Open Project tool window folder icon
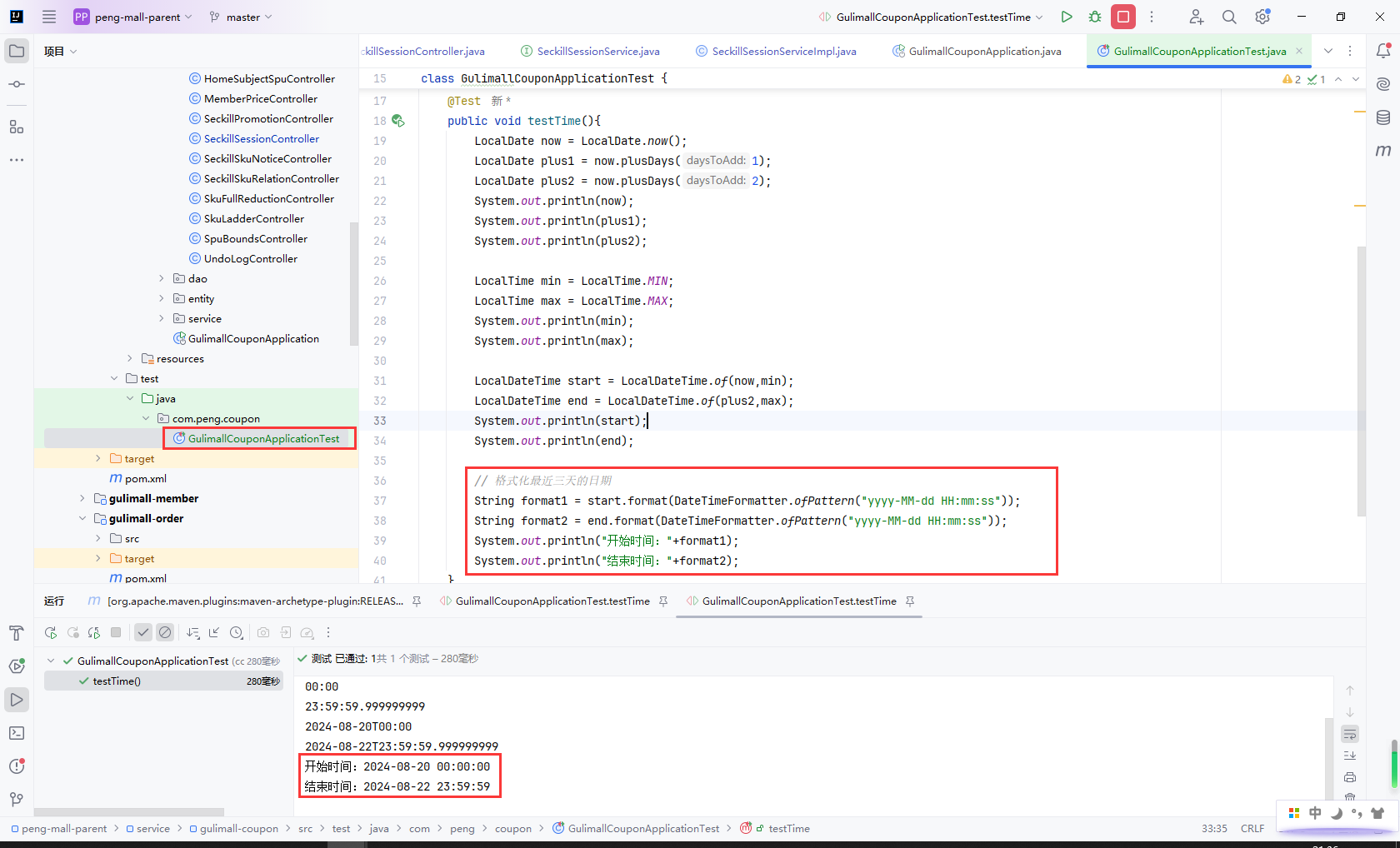1400x848 pixels. coord(17,51)
